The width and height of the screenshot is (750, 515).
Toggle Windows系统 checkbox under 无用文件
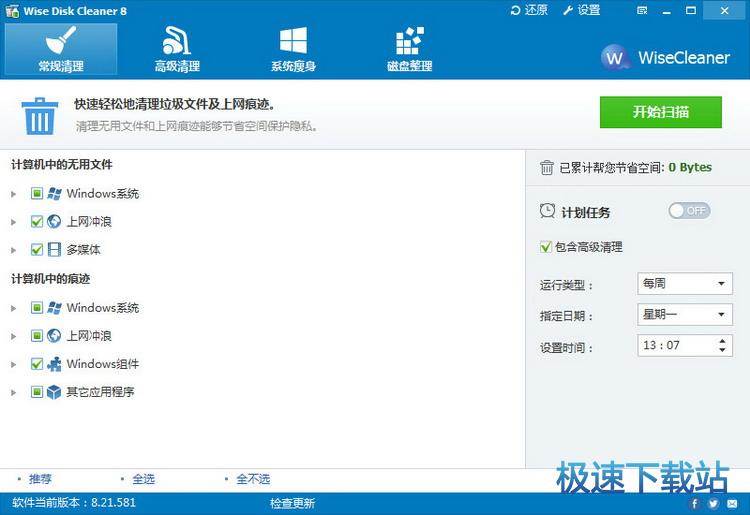coord(37,193)
